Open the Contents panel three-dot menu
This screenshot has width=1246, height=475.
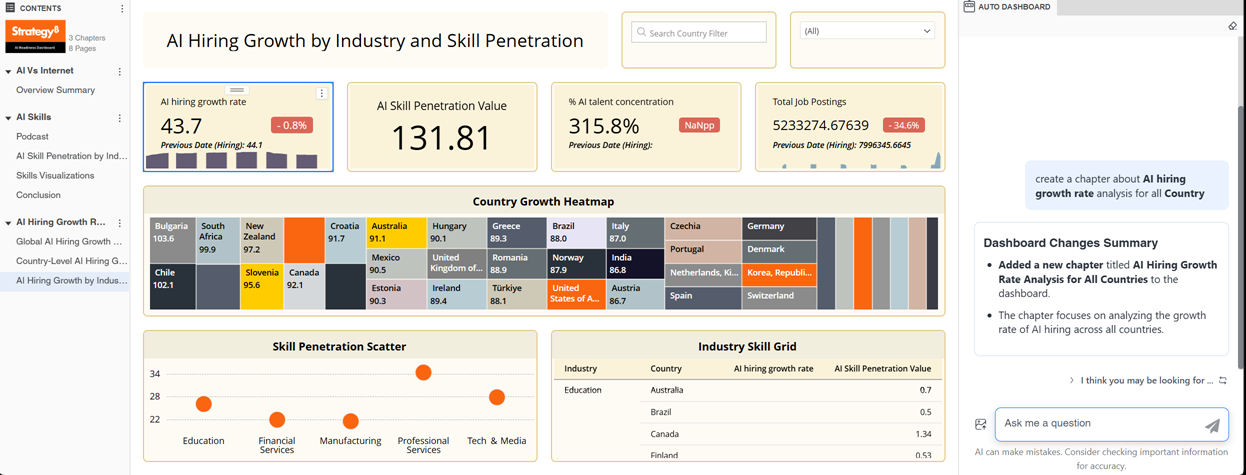pyautogui.click(x=122, y=8)
